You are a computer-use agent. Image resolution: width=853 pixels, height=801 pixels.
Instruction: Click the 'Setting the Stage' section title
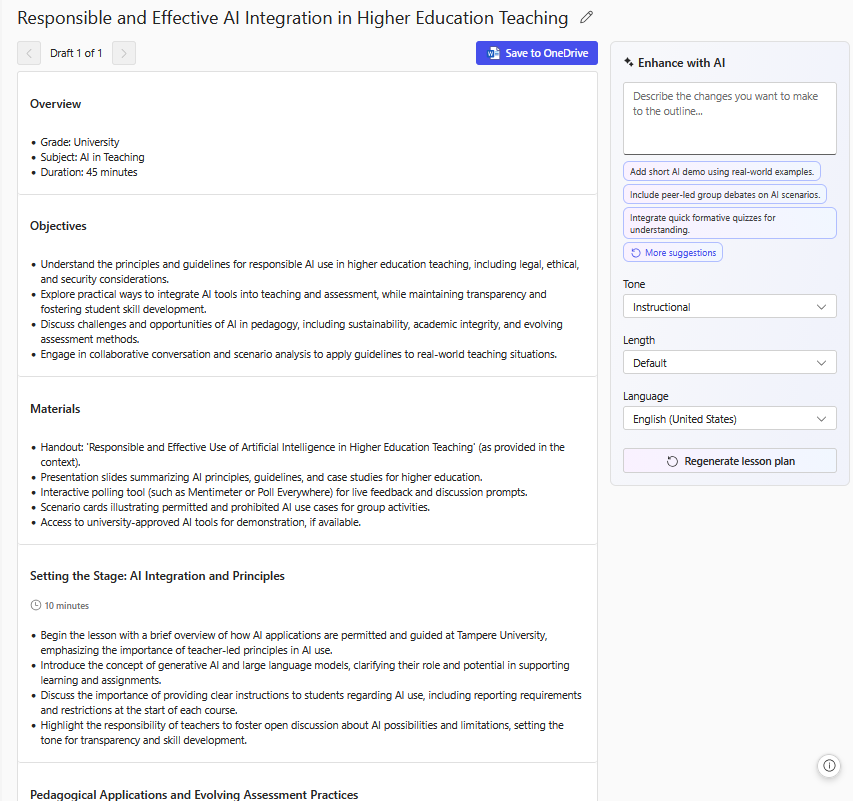pos(157,576)
